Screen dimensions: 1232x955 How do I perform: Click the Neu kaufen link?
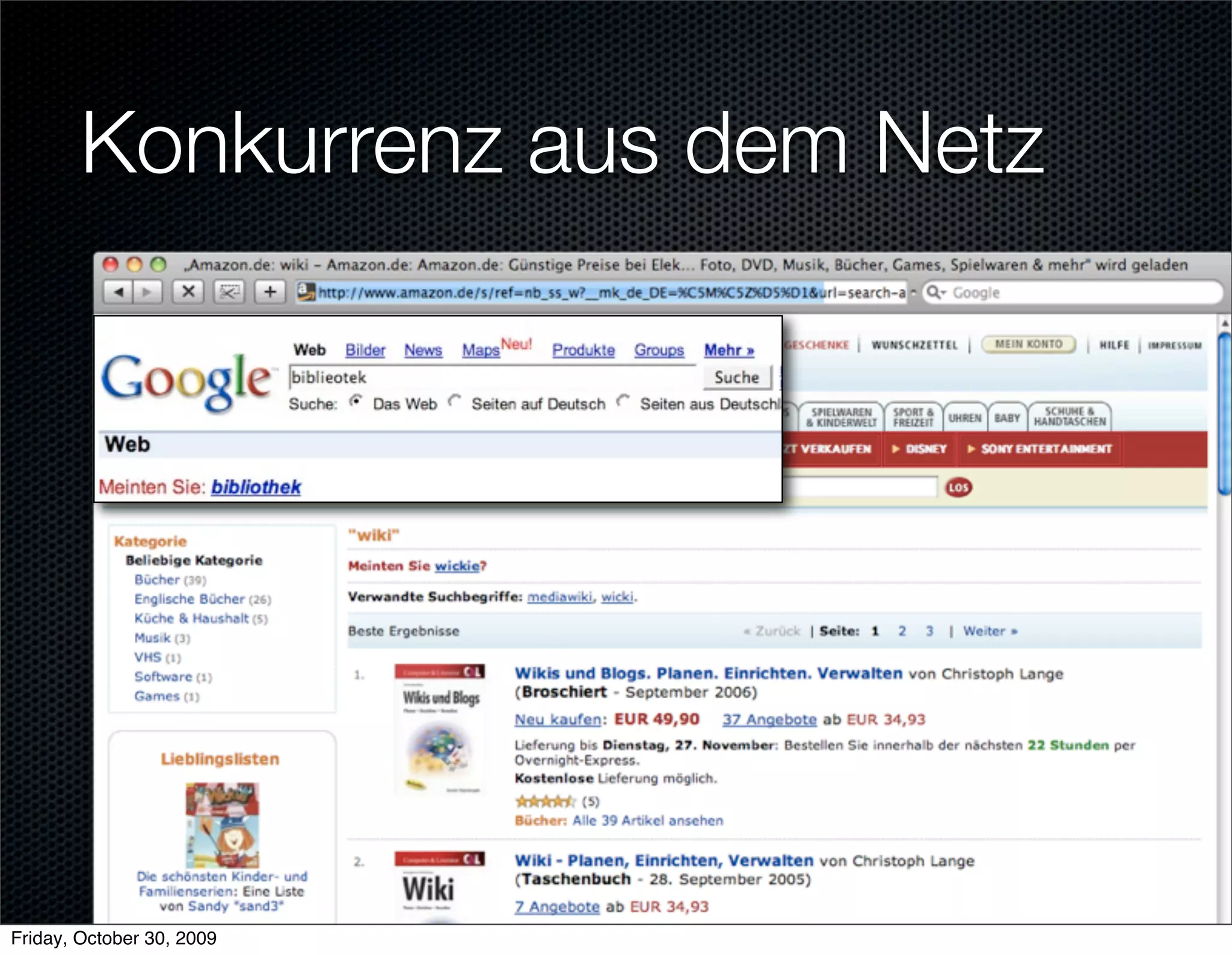click(558, 719)
